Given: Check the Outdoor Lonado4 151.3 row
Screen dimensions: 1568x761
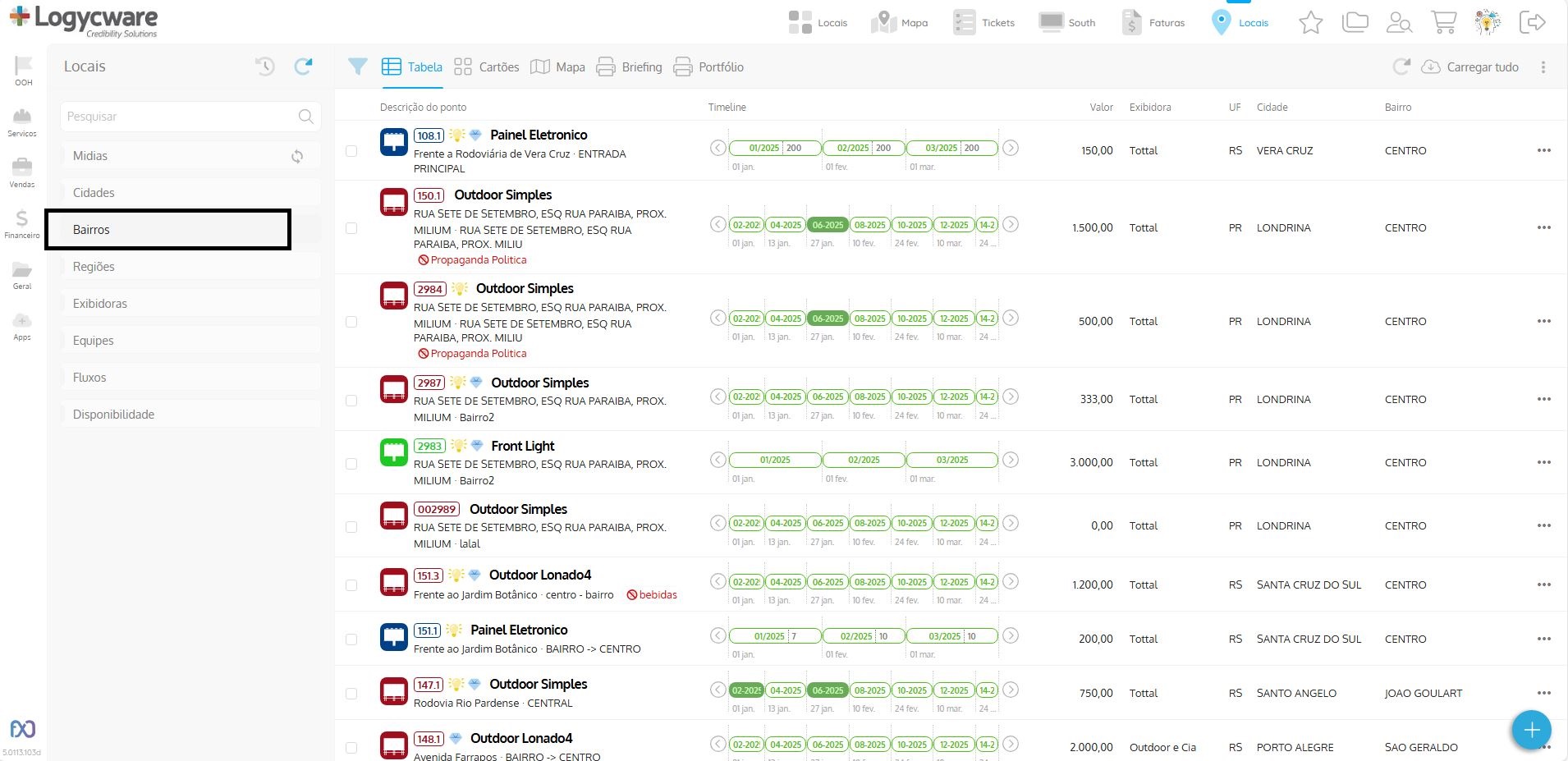Looking at the screenshot, I should point(351,585).
